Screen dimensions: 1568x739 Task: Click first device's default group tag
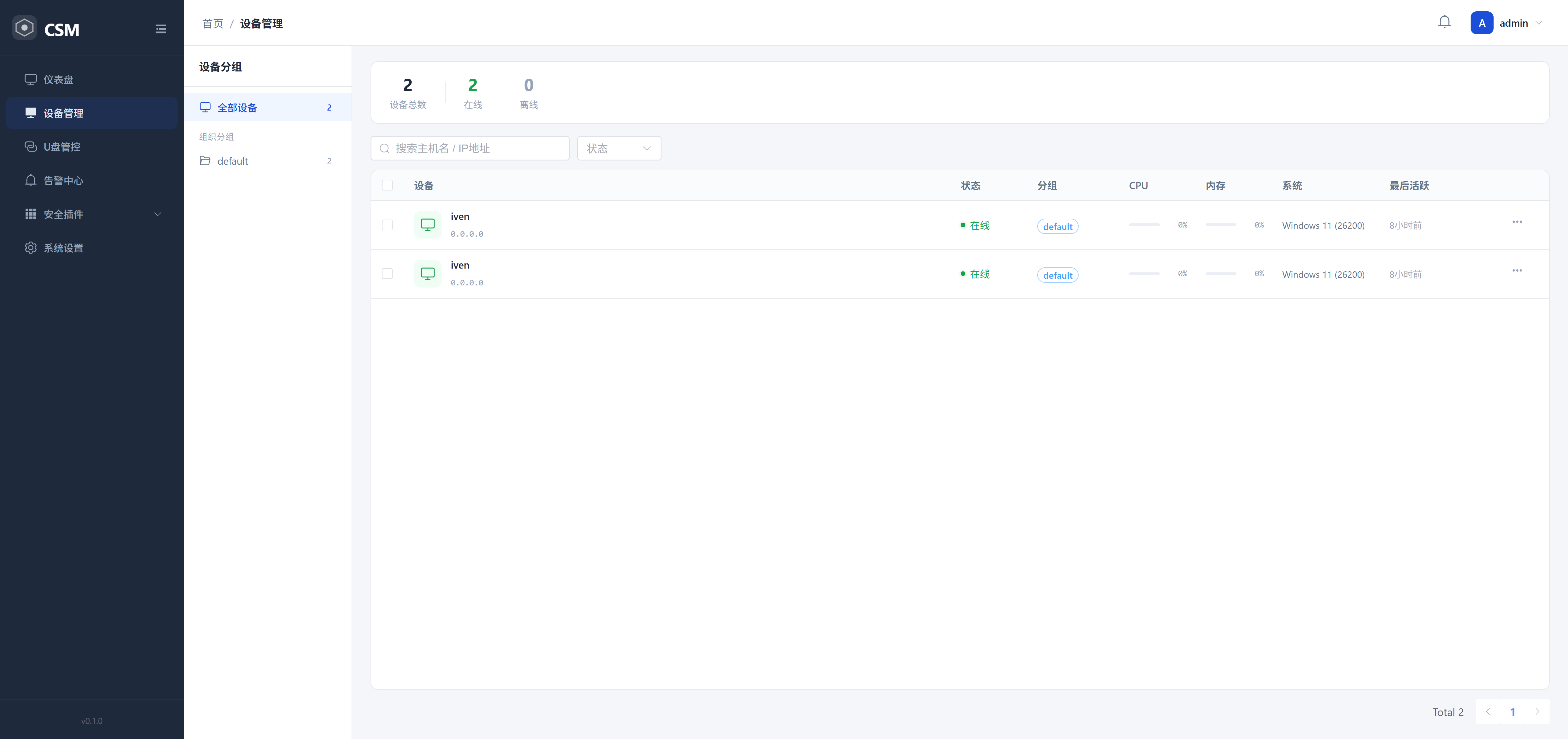1057,226
